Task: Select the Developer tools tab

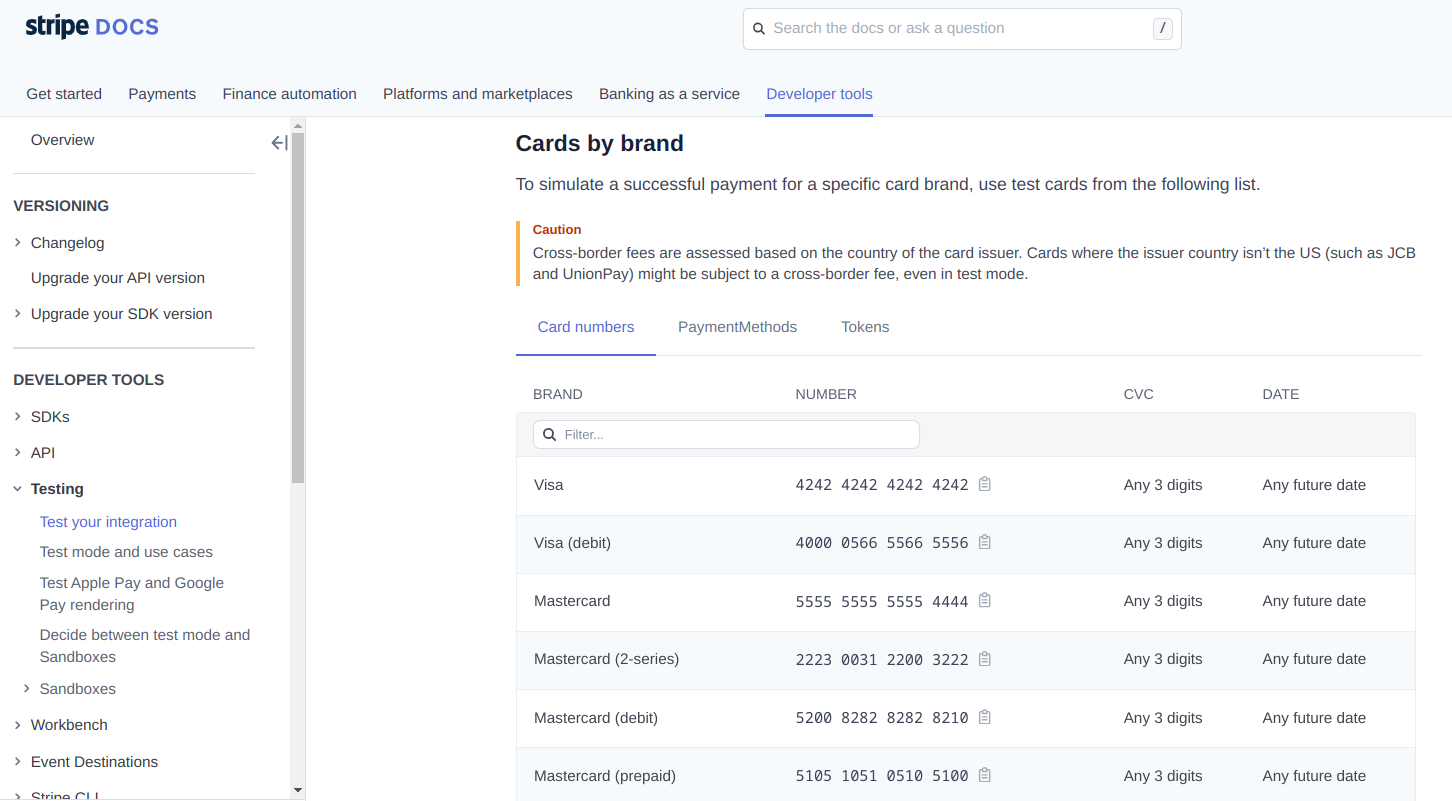Action: pos(819,94)
